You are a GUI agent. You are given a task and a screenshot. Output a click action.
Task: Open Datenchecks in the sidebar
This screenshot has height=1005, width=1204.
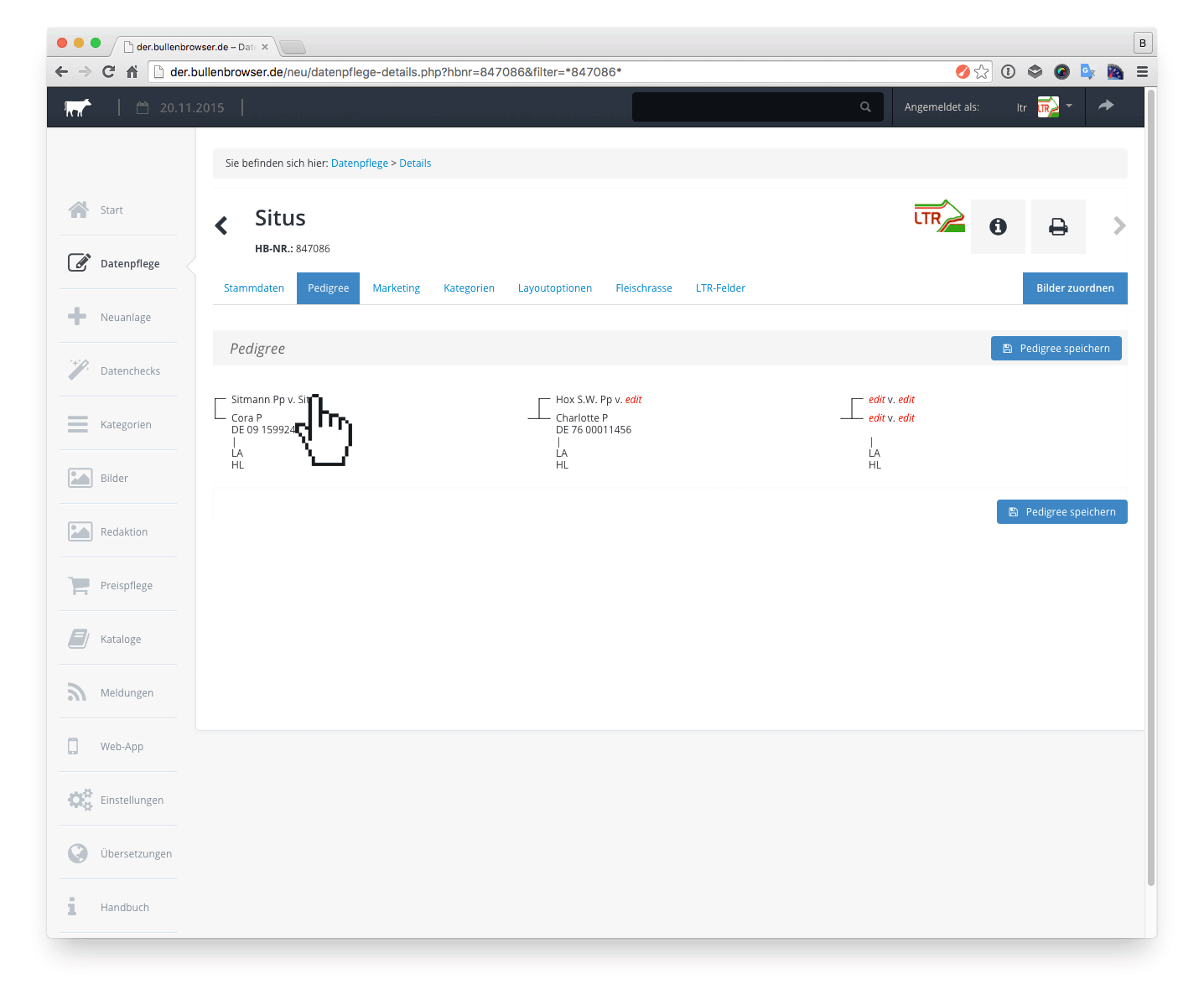pyautogui.click(x=130, y=371)
